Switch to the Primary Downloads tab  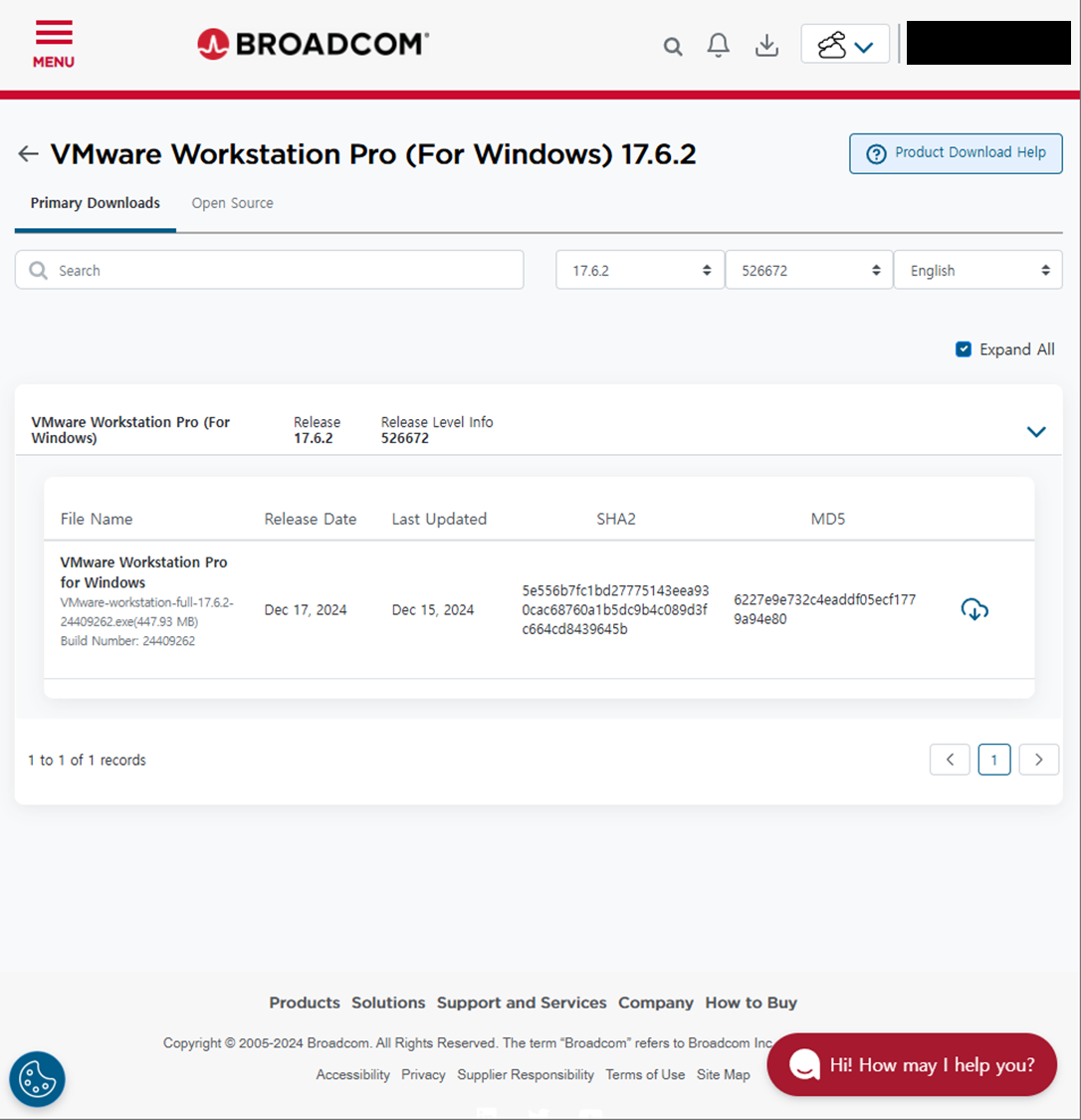pos(95,203)
